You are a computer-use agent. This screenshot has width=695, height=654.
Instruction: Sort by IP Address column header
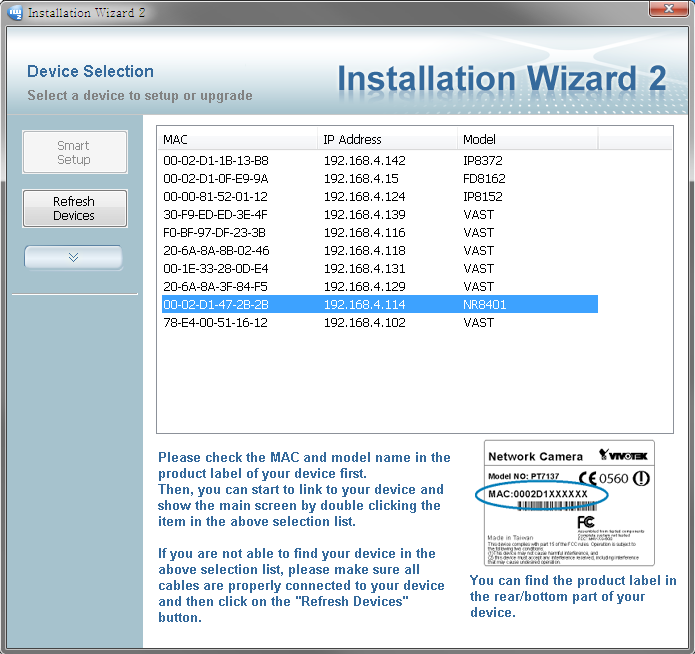pyautogui.click(x=387, y=140)
